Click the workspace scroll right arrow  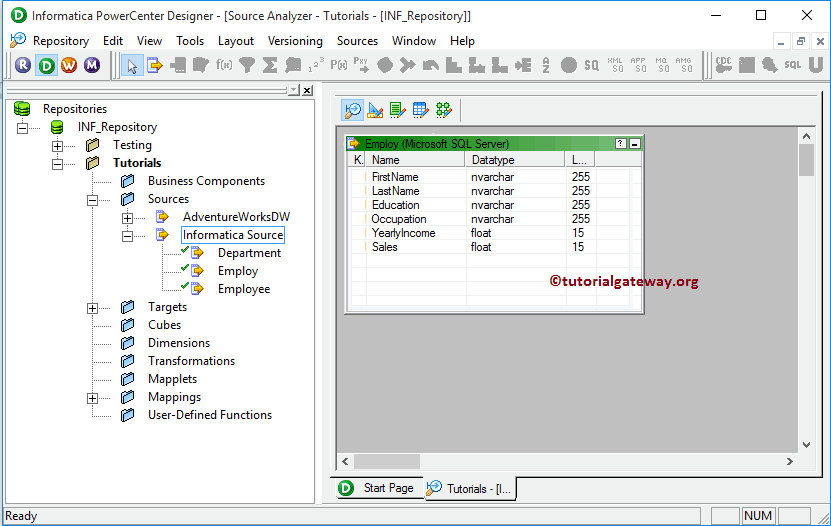tap(790, 461)
